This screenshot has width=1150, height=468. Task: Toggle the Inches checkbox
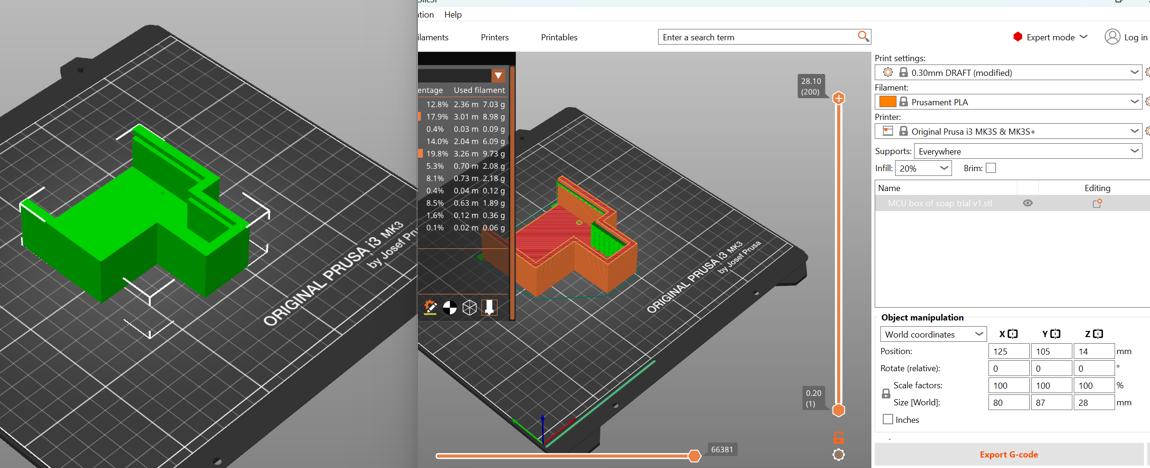pyautogui.click(x=888, y=420)
